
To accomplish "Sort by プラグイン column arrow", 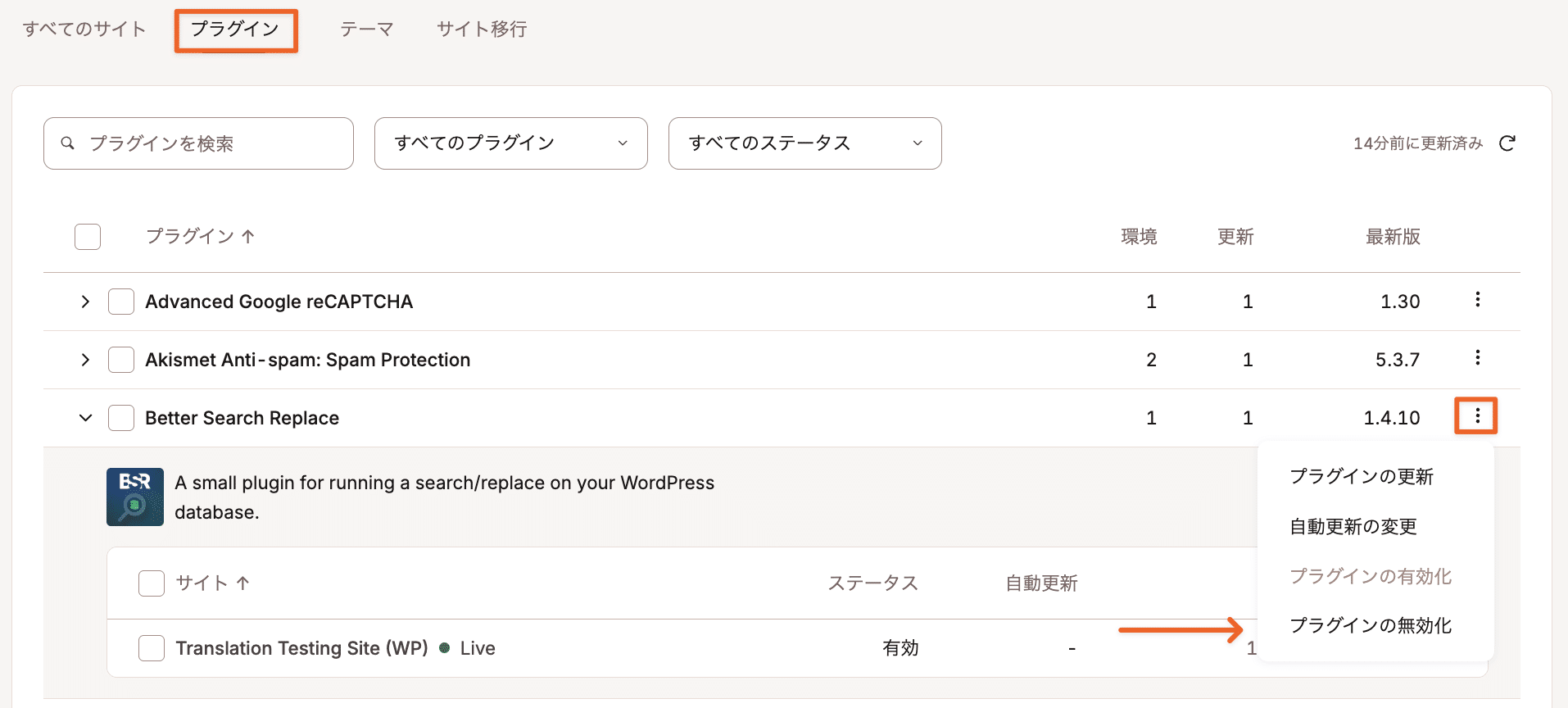I will coord(248,237).
